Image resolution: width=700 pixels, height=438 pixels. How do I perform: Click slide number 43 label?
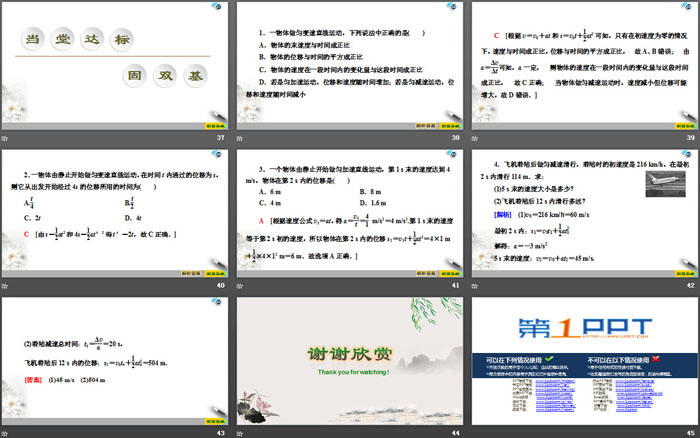click(x=221, y=433)
